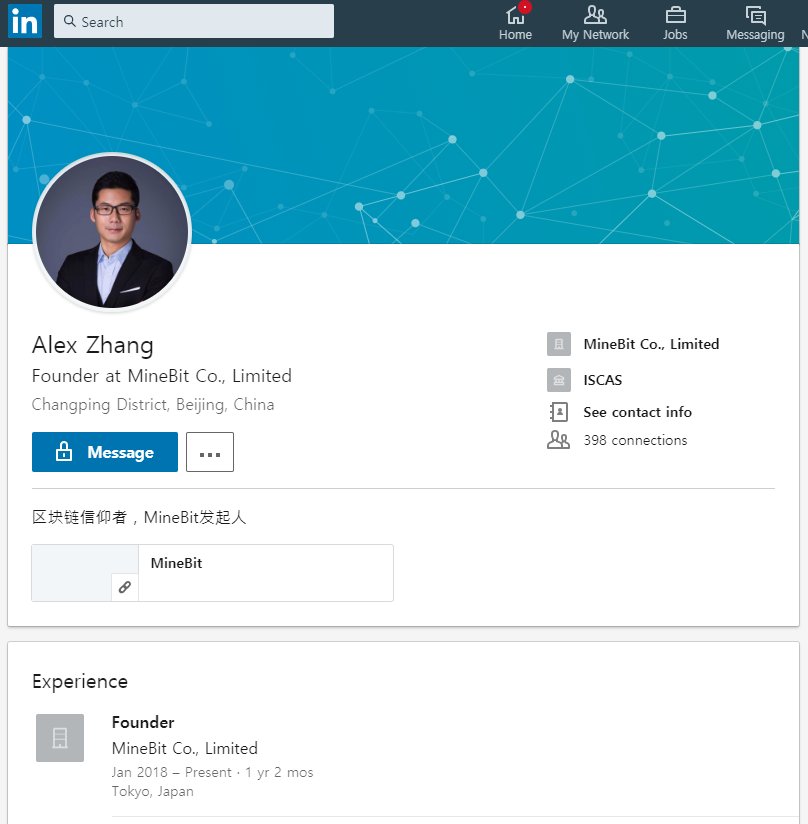Click the name Alex Zhang
The width and height of the screenshot is (808, 824).
pos(92,345)
